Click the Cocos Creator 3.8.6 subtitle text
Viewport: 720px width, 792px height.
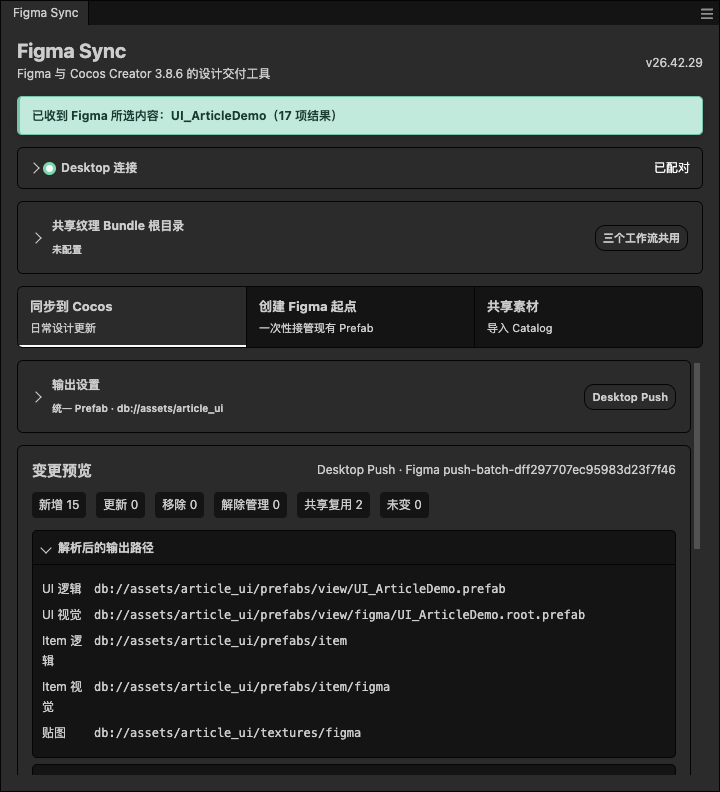click(x=143, y=74)
